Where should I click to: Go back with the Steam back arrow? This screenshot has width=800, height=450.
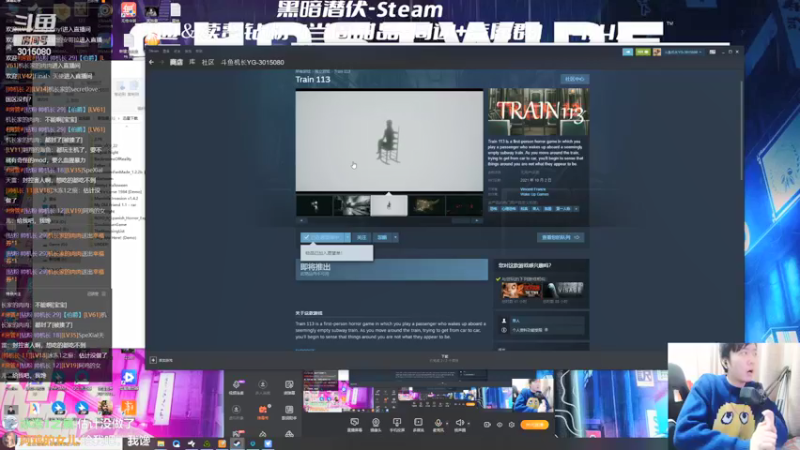[x=152, y=62]
